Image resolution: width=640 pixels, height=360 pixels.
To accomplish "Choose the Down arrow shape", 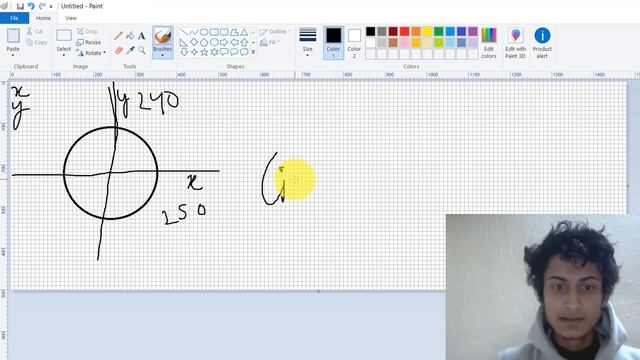I will point(184,52).
